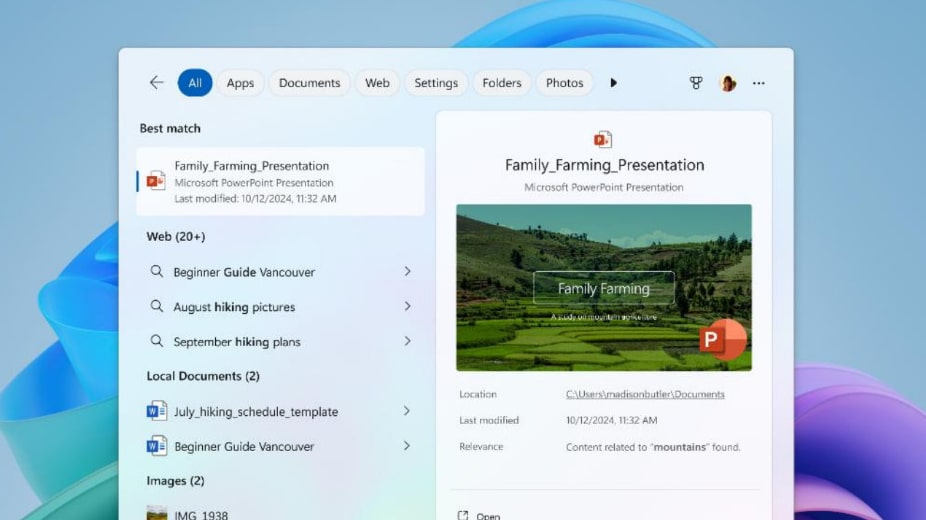Expand July_hiking_schedule_template chevron
926x520 pixels.
(407, 411)
